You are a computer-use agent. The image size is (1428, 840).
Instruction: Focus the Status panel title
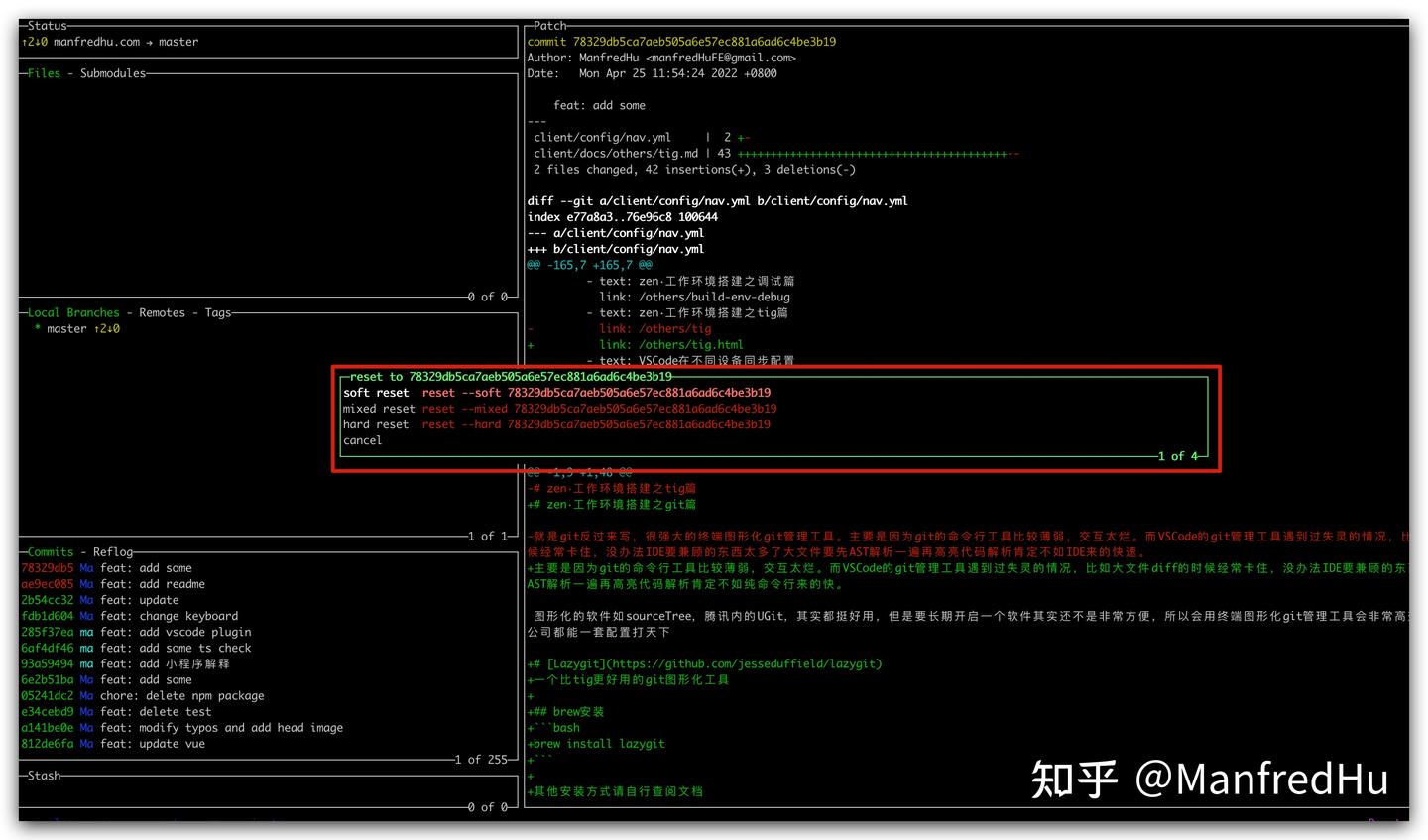(48, 26)
